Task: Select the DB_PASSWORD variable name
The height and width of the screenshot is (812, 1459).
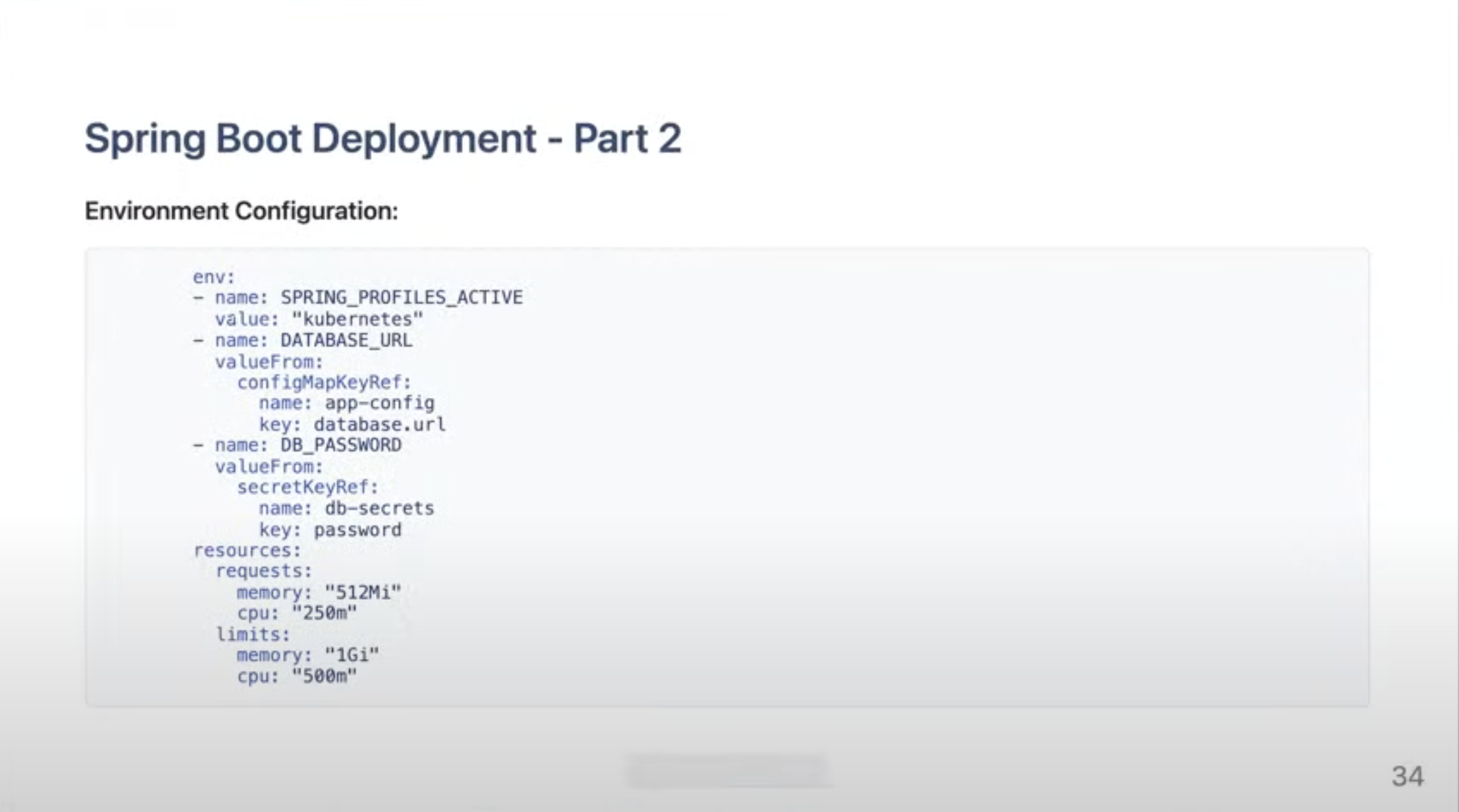Action: pos(341,445)
